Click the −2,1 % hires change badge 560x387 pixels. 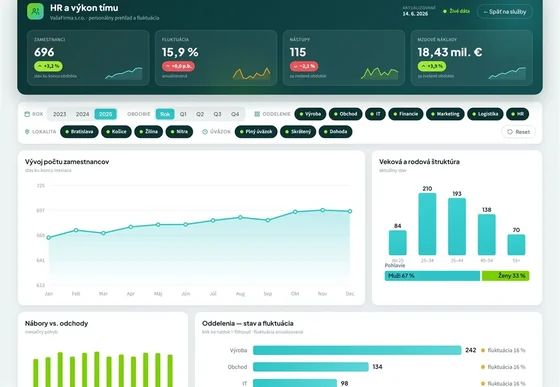tap(304, 66)
